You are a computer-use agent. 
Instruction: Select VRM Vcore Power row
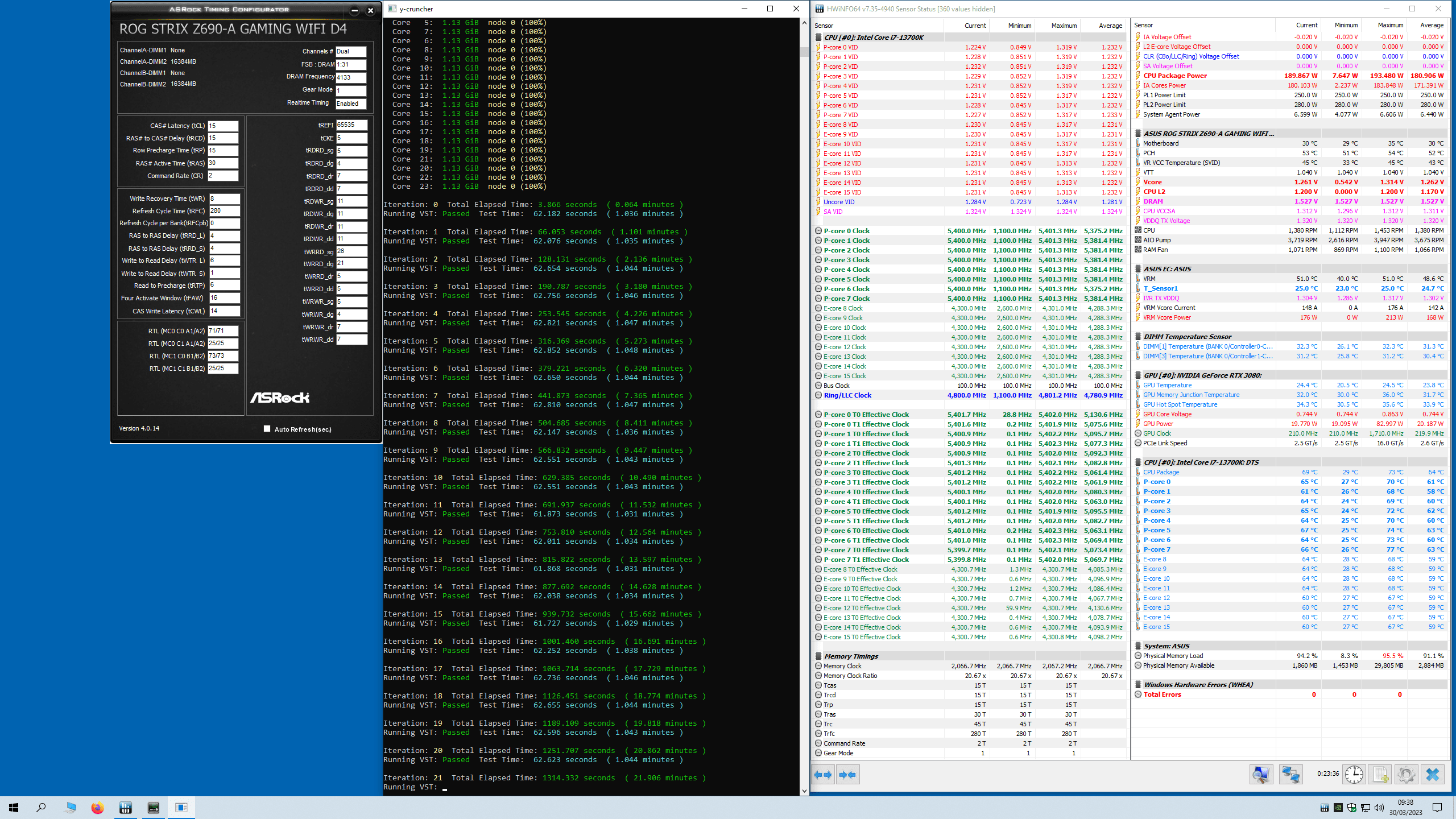(1289, 317)
